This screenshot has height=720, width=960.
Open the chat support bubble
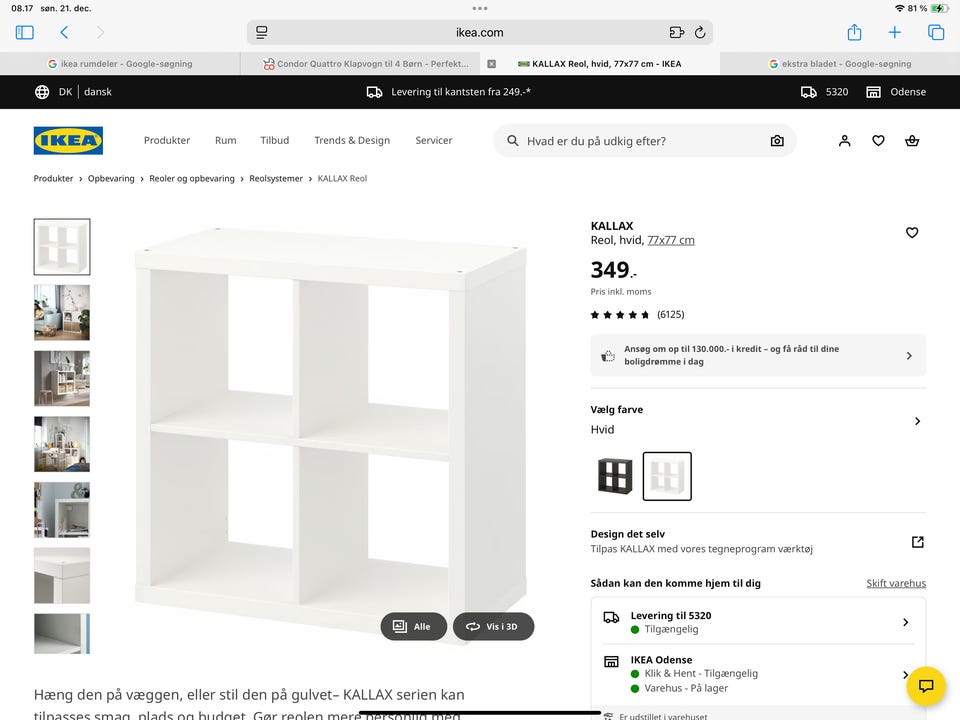coord(926,686)
